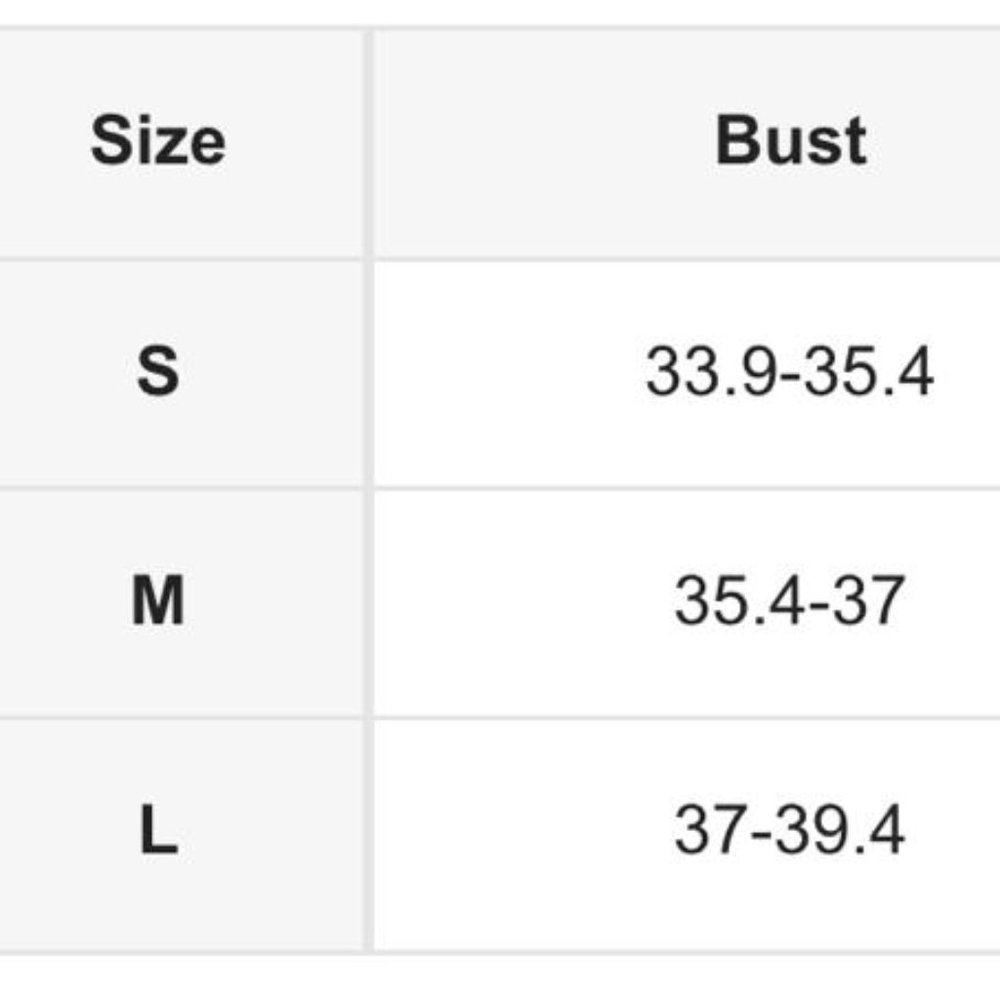Click the border between M and L rows
The height and width of the screenshot is (1000, 1000).
point(500,718)
